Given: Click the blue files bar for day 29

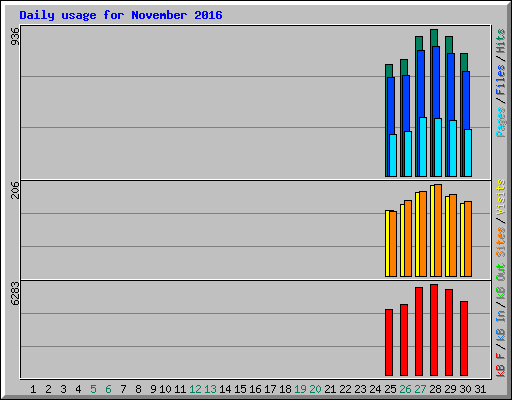Looking at the screenshot, I should [x=451, y=87].
